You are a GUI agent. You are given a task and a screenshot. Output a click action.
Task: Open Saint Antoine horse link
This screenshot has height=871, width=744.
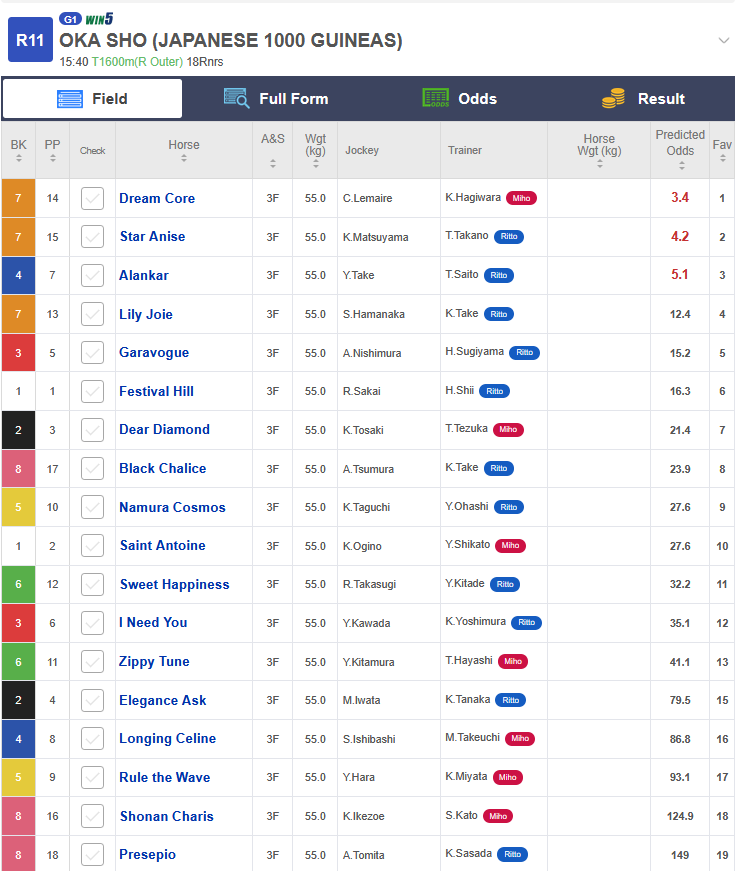163,545
